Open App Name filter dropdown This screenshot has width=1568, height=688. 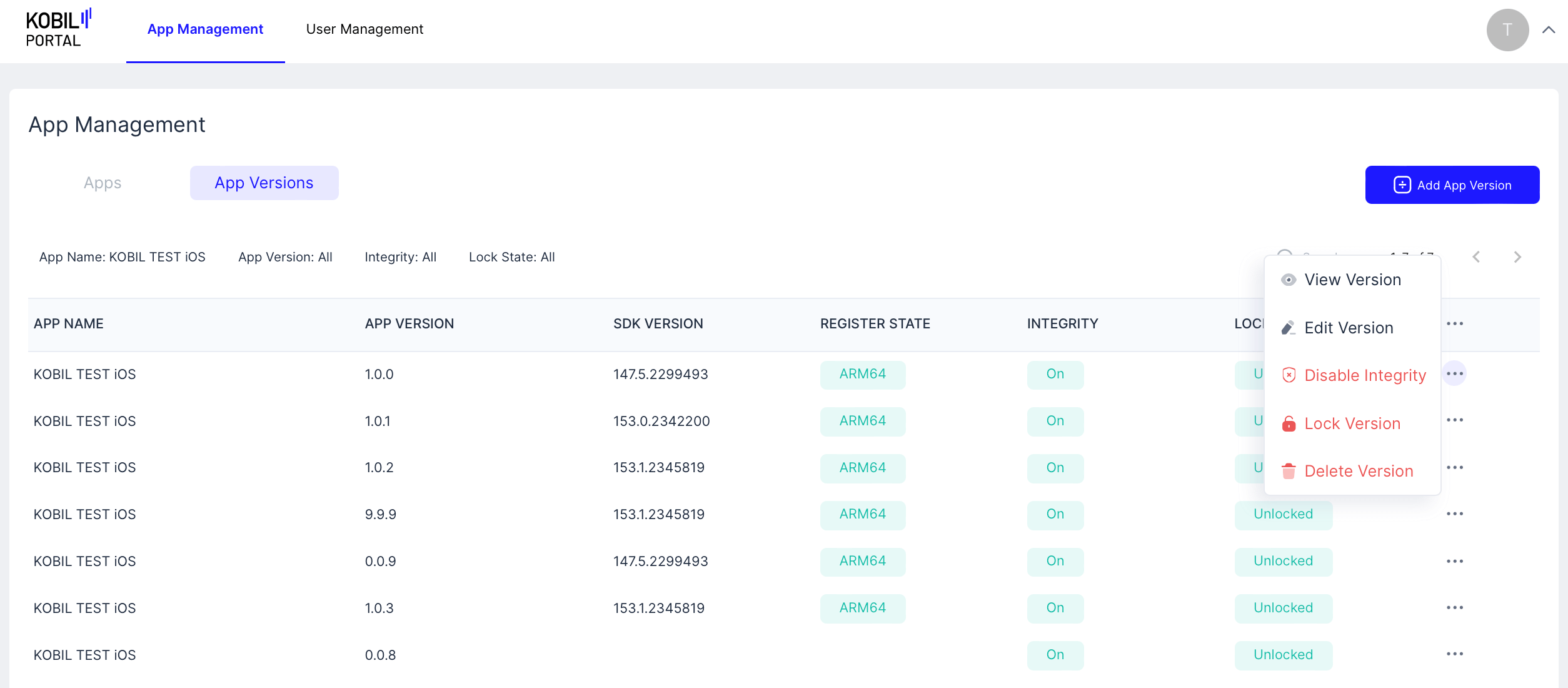click(122, 257)
